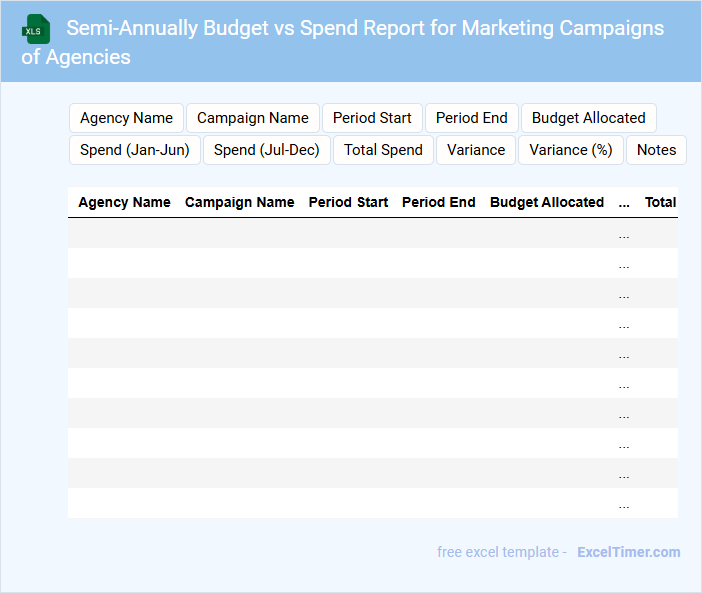Click the Period Start column header
Viewport: 702px width, 593px height.
(x=348, y=202)
